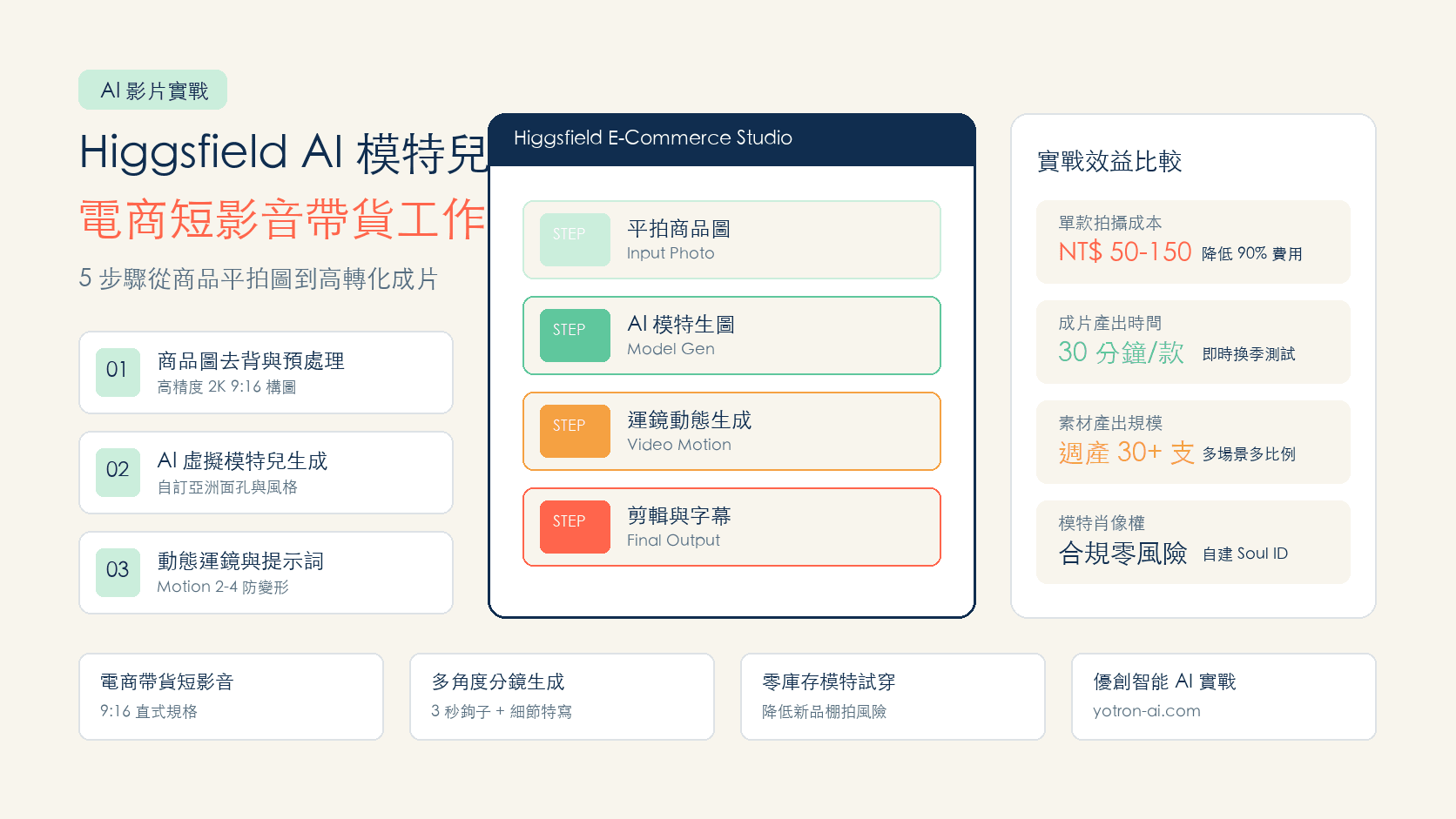Open the 商品圖去背與預處理 card title
The width and height of the screenshot is (1456, 819).
(251, 360)
